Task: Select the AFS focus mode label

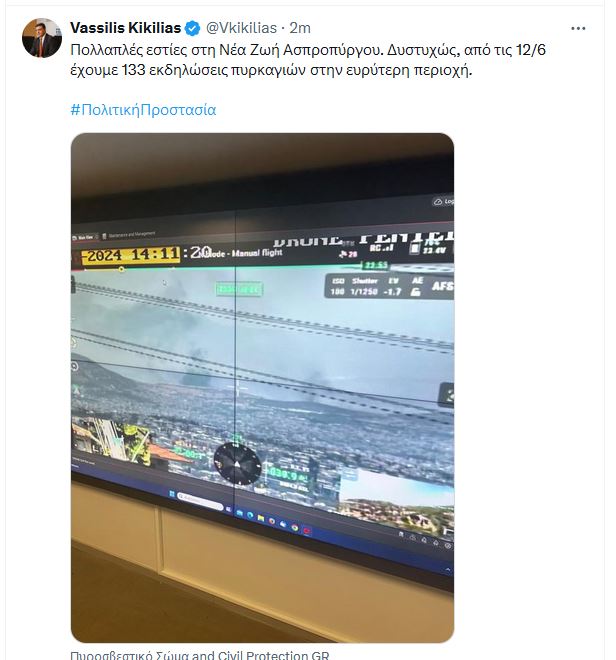Action: (443, 286)
